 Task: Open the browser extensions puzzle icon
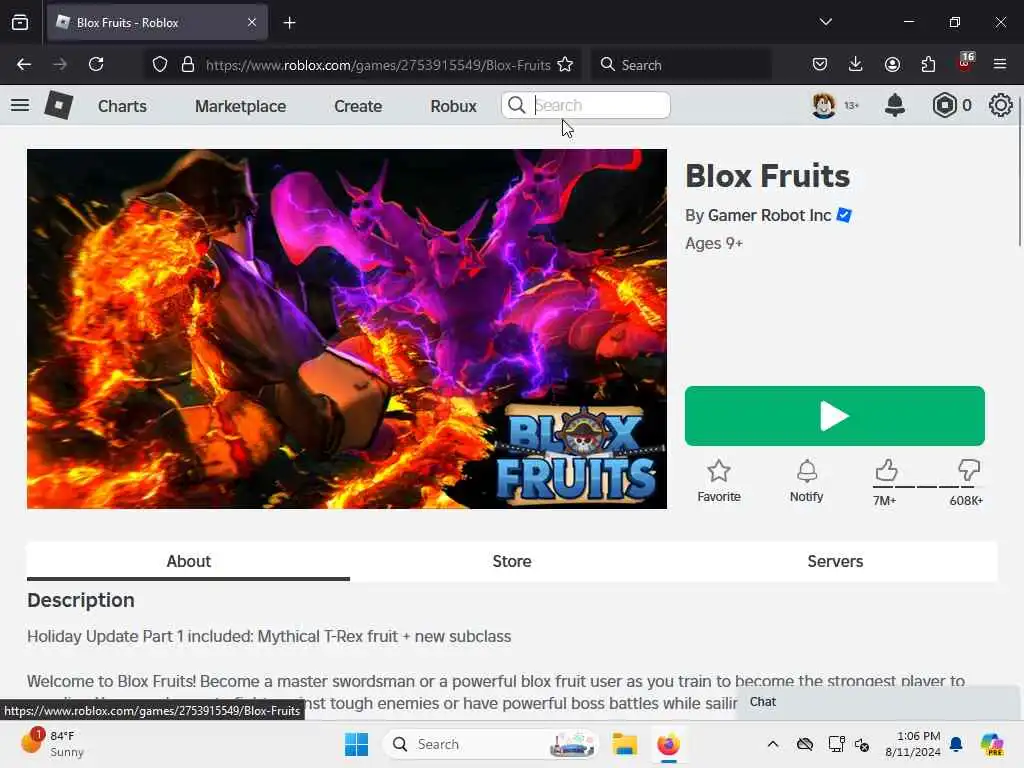[928, 65]
